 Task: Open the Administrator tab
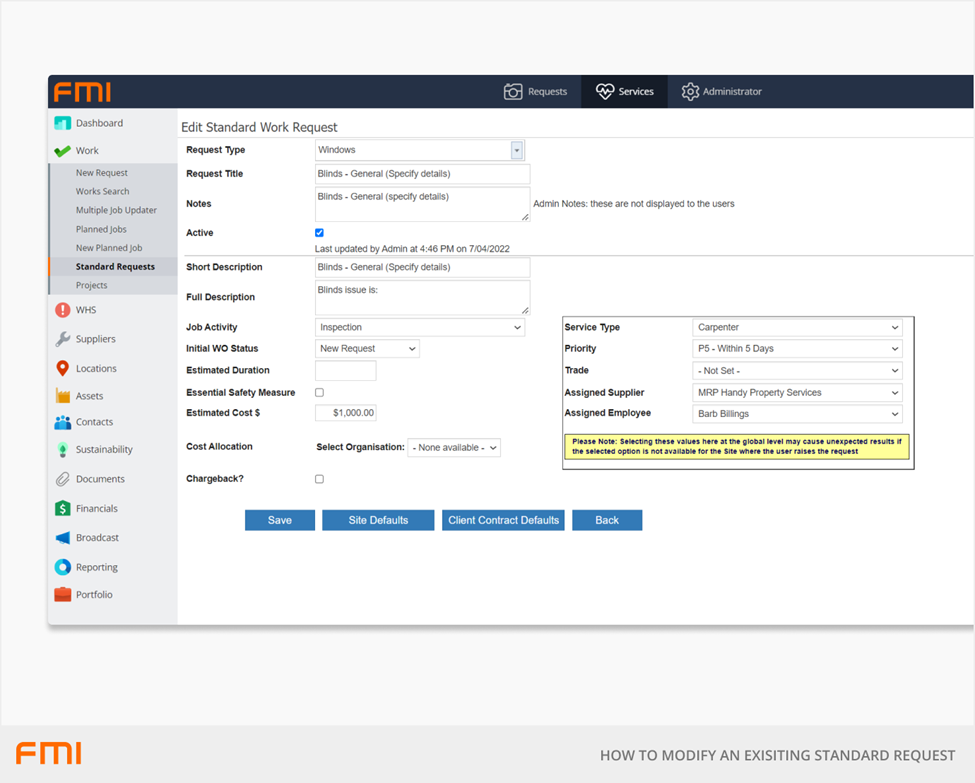point(721,91)
